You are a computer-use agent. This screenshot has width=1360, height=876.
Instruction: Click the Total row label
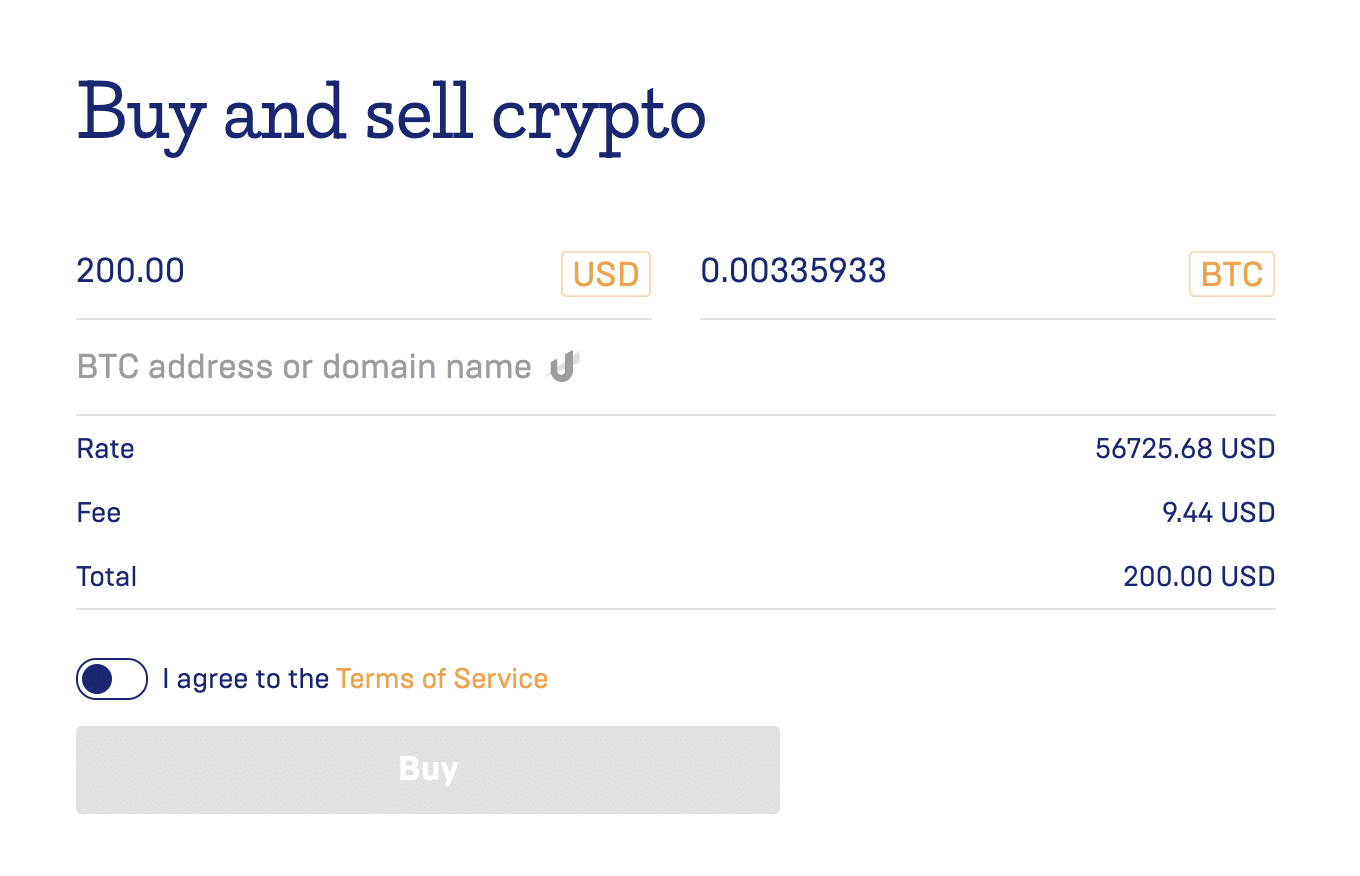106,576
